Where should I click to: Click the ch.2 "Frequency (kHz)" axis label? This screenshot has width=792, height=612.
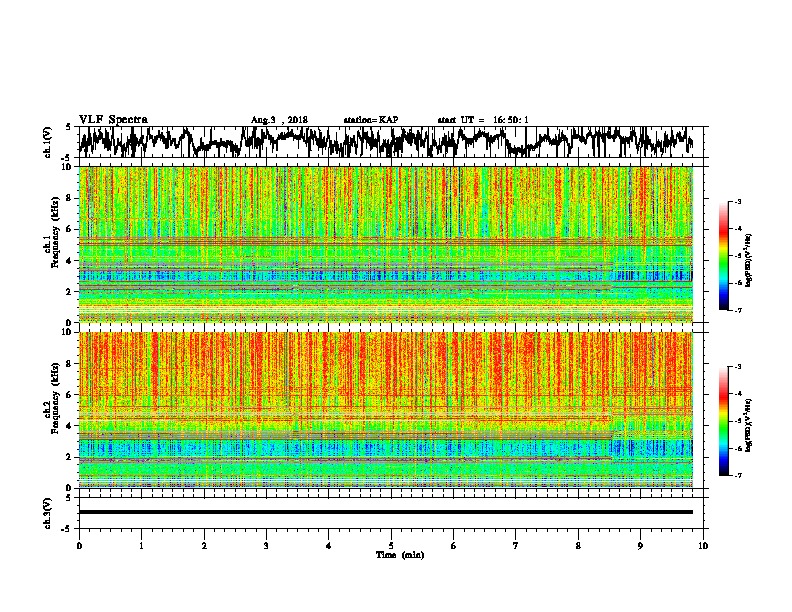[55, 398]
